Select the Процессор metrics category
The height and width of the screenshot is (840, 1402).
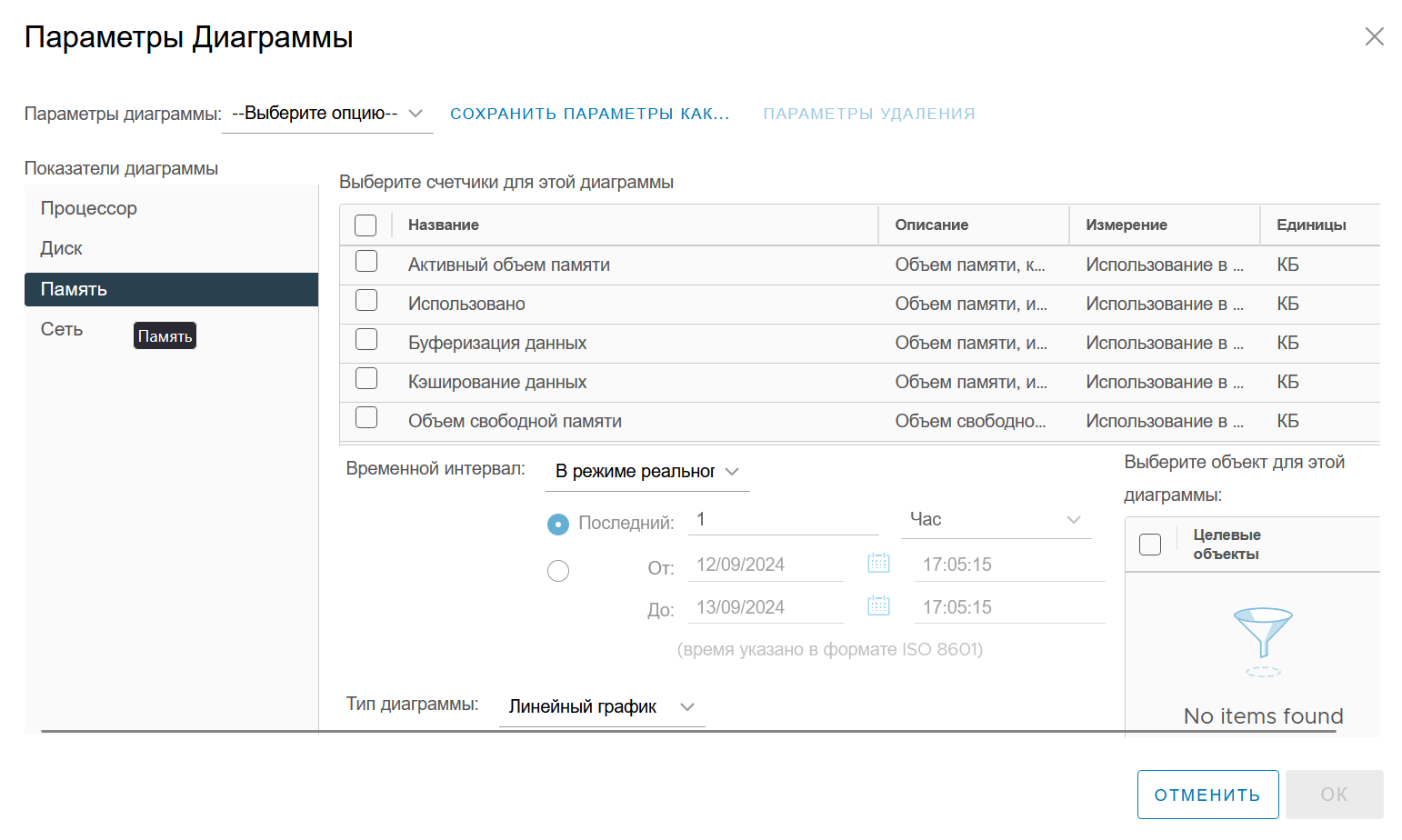[171, 208]
